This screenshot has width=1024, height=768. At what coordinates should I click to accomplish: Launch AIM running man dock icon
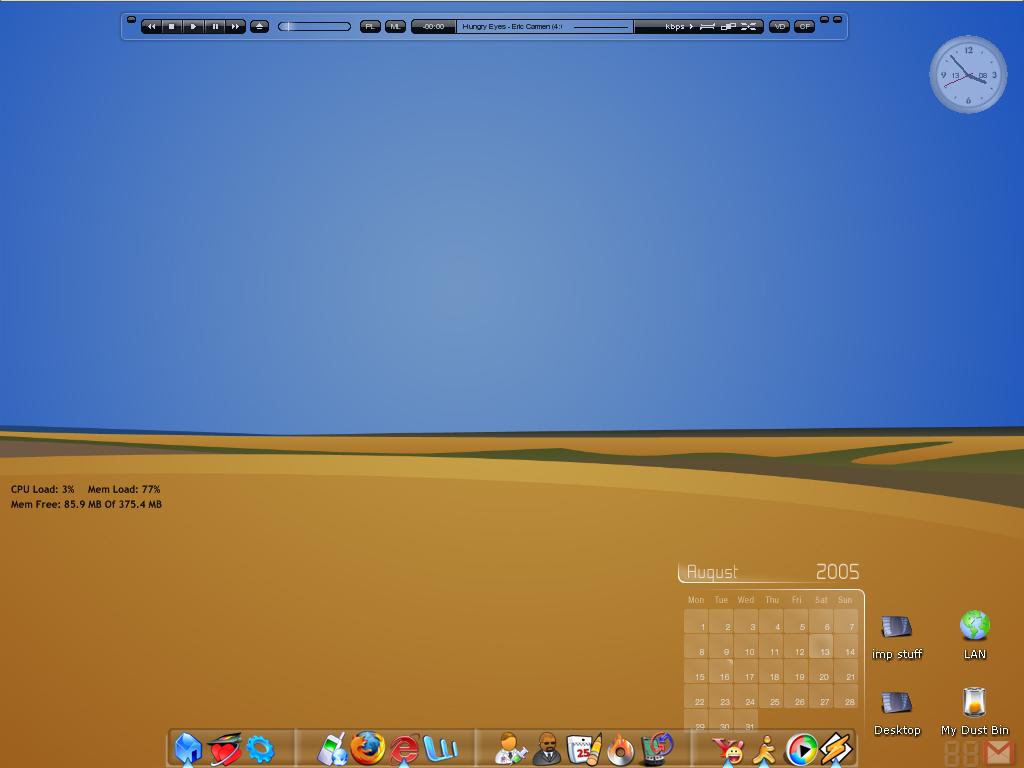pyautogui.click(x=764, y=750)
